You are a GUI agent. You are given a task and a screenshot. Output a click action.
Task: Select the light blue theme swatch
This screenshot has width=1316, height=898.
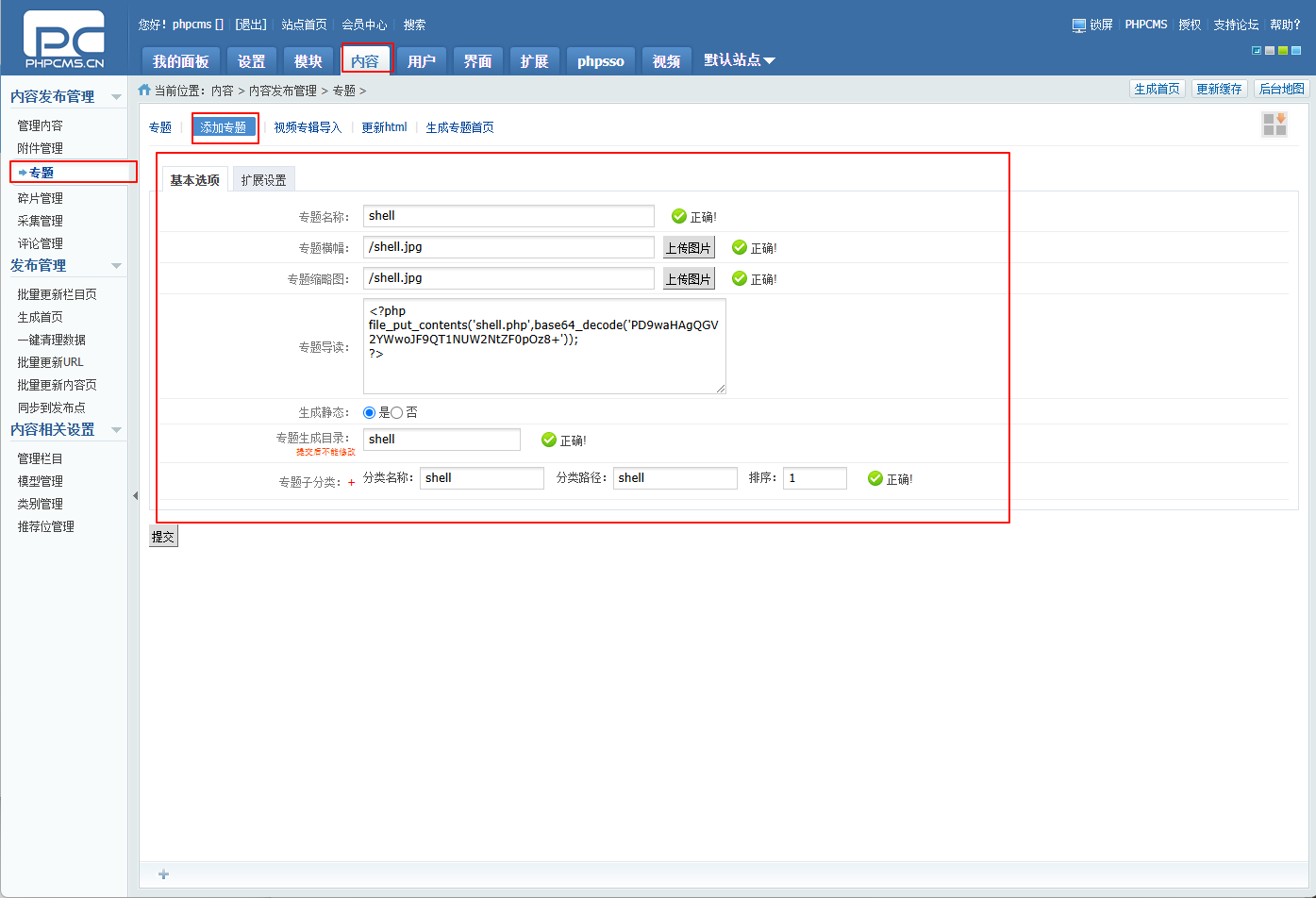[1296, 50]
